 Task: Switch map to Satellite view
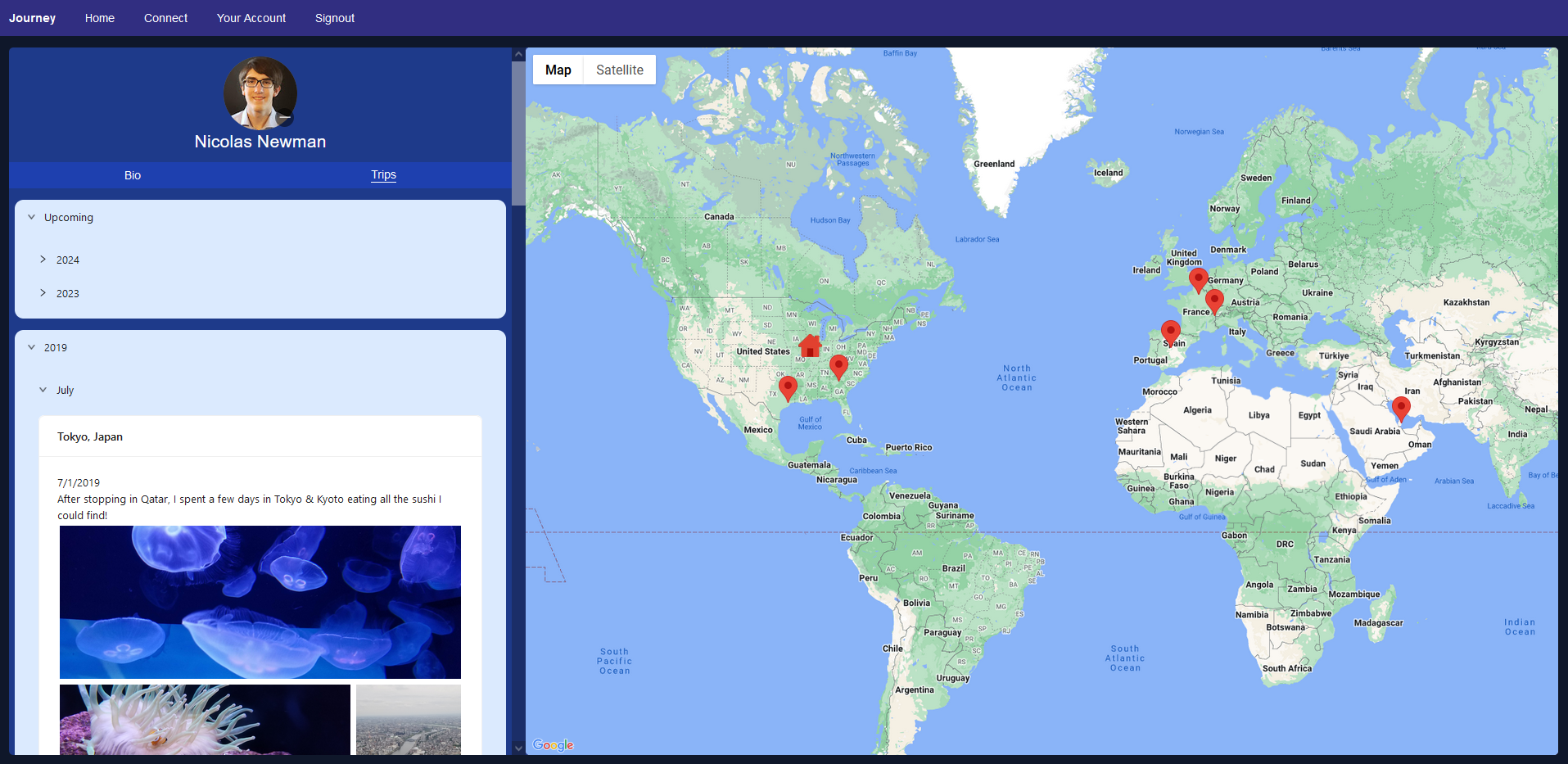point(620,70)
